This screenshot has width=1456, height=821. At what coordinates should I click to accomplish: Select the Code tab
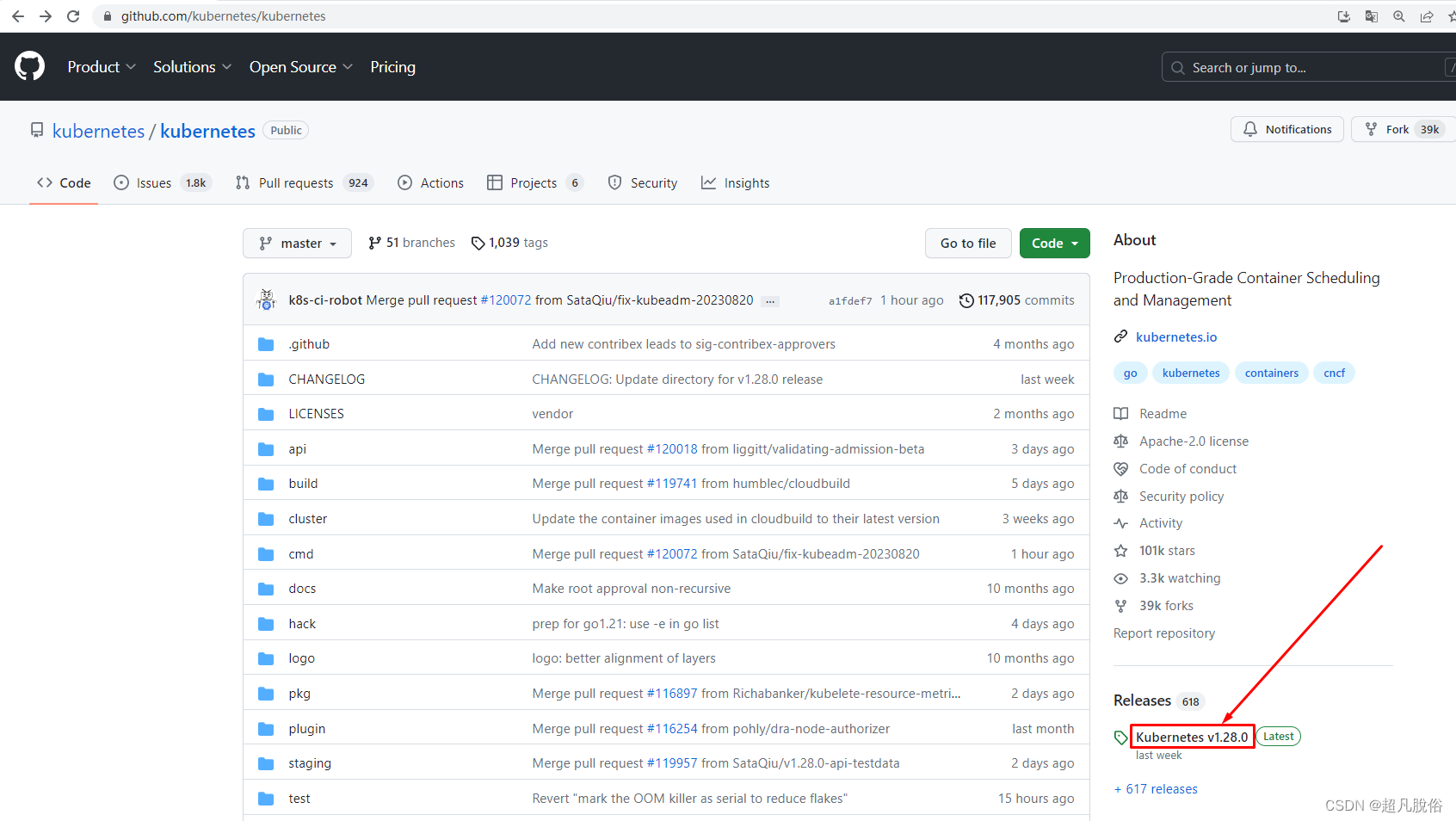tap(64, 182)
